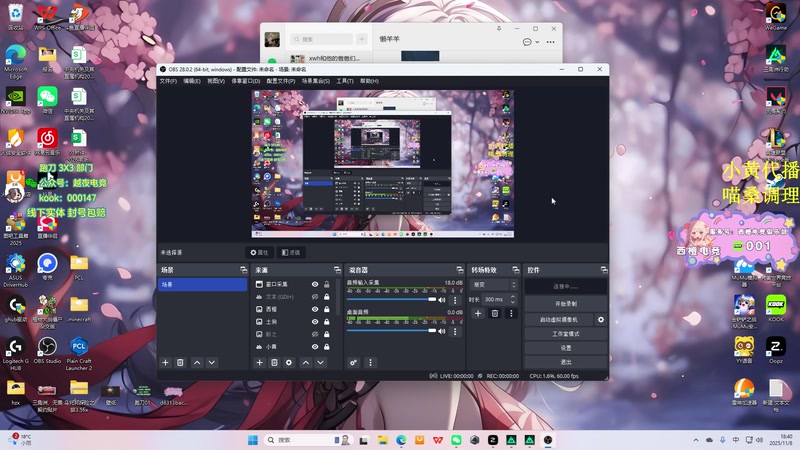Open the Windows Start button

pos(253,440)
